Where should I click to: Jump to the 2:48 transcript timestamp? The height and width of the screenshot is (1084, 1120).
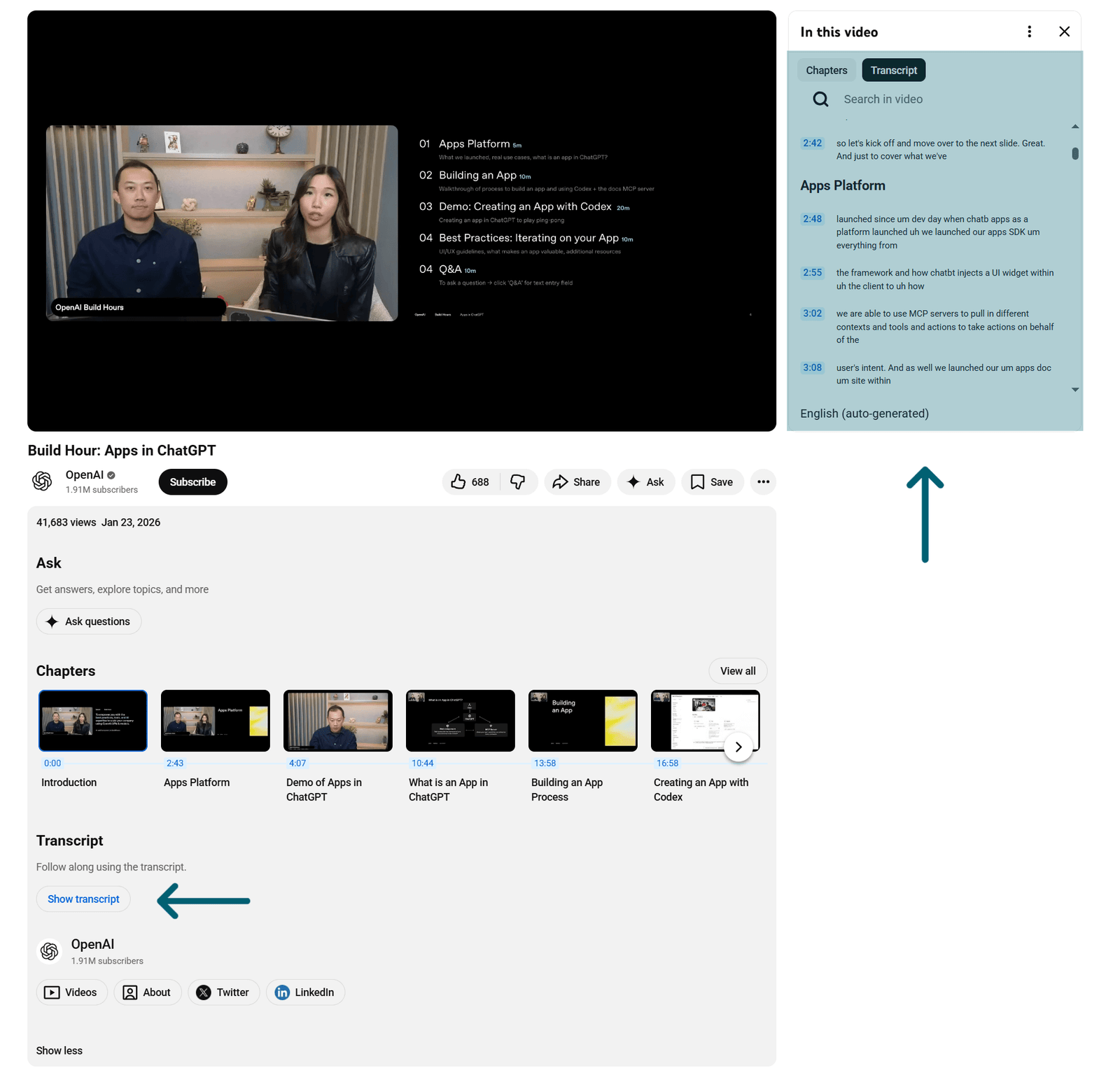click(x=812, y=218)
